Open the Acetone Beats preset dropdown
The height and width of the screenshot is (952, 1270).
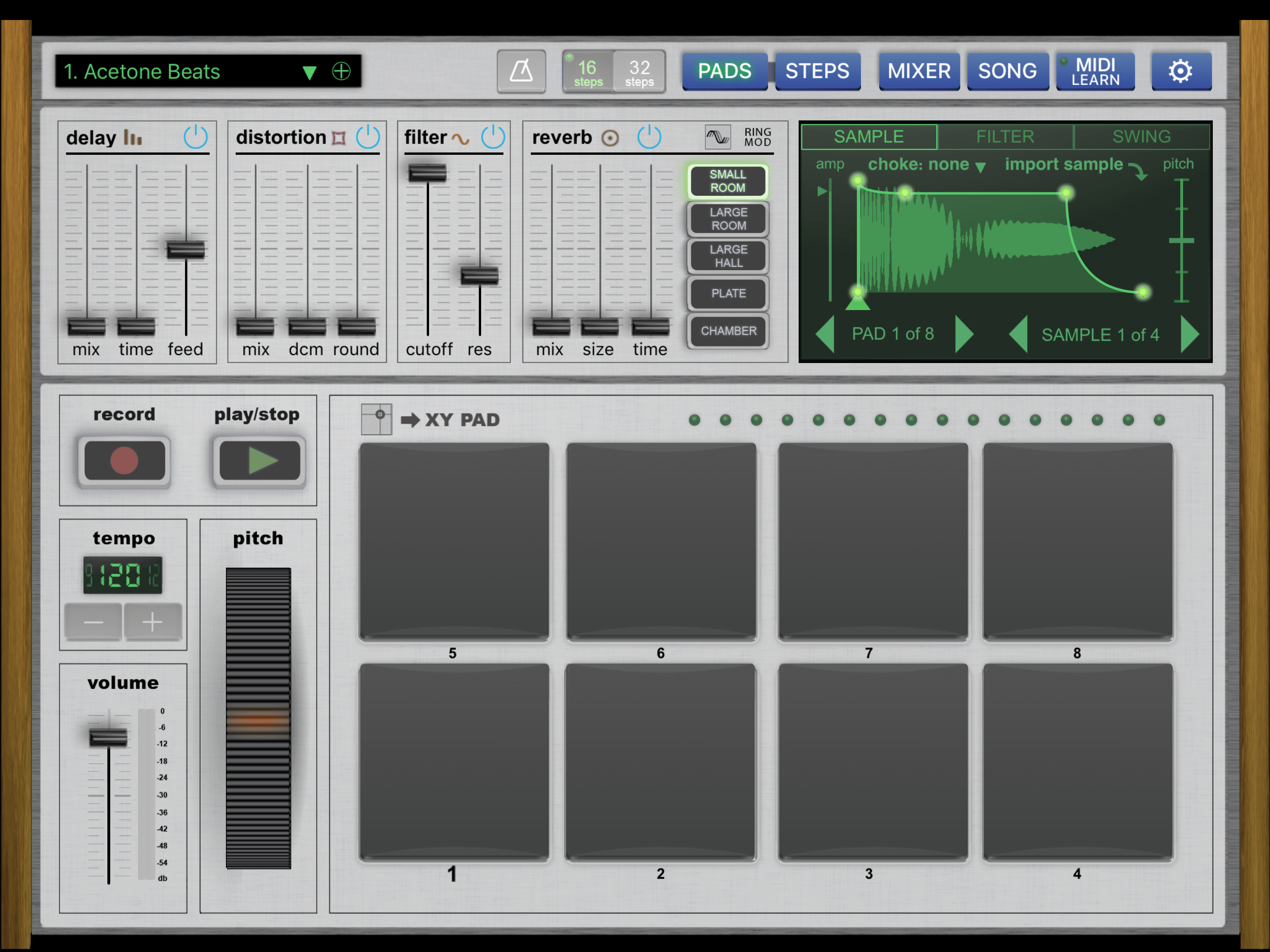pos(310,72)
